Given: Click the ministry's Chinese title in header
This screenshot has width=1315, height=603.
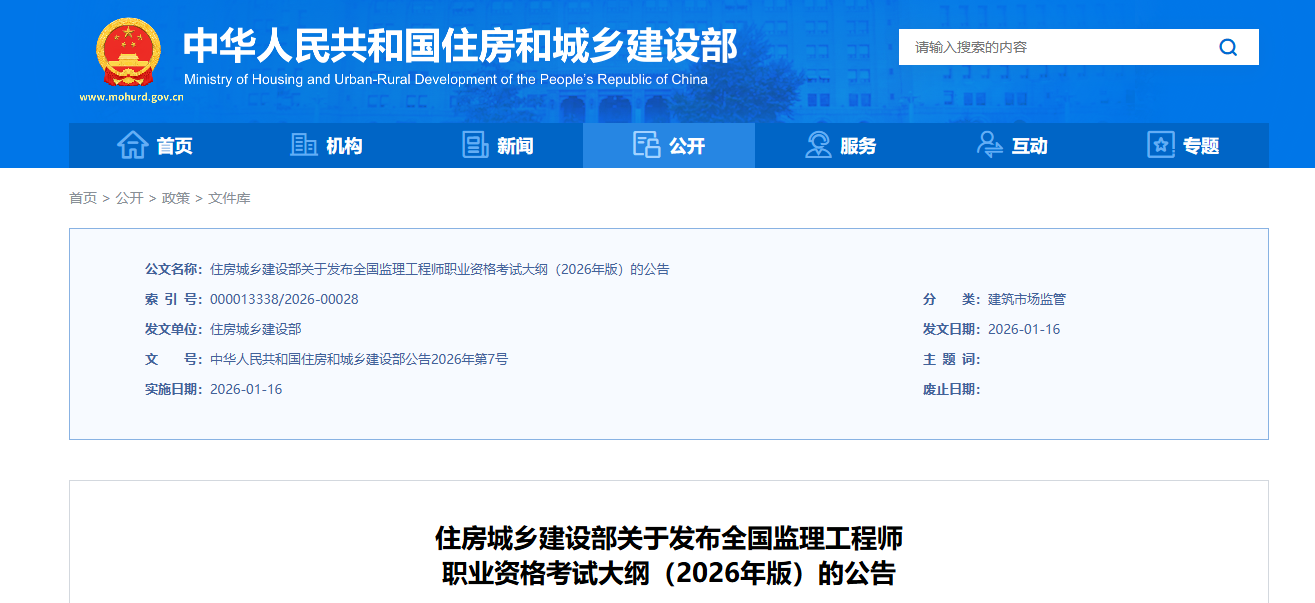Looking at the screenshot, I should click(460, 45).
